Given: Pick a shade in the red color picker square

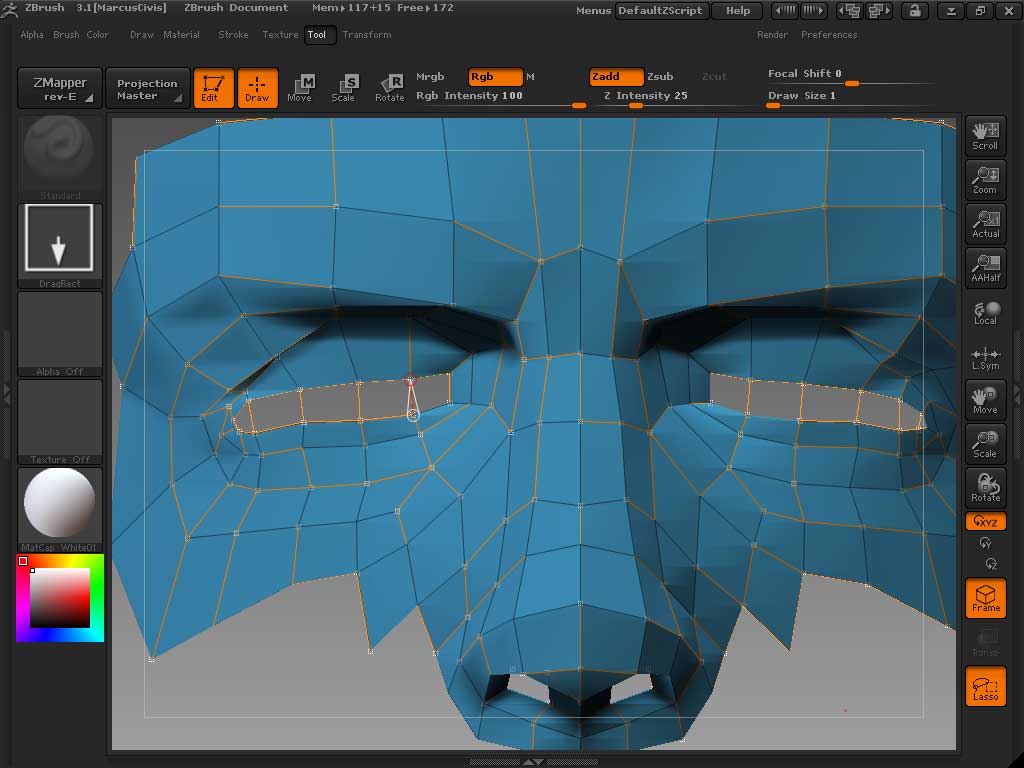Looking at the screenshot, I should point(59,598).
